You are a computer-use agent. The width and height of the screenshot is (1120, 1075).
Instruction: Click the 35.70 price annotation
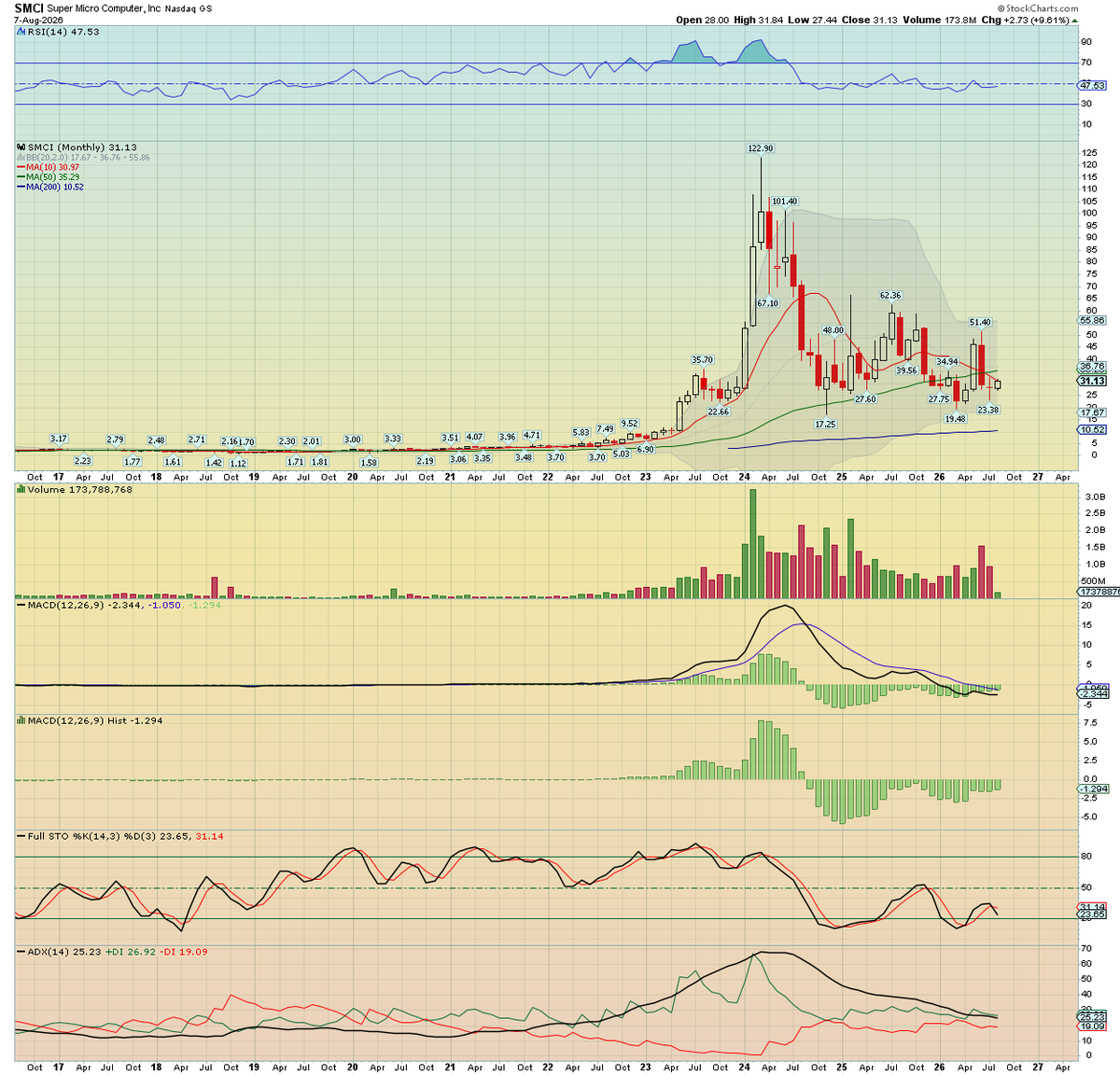pos(702,360)
